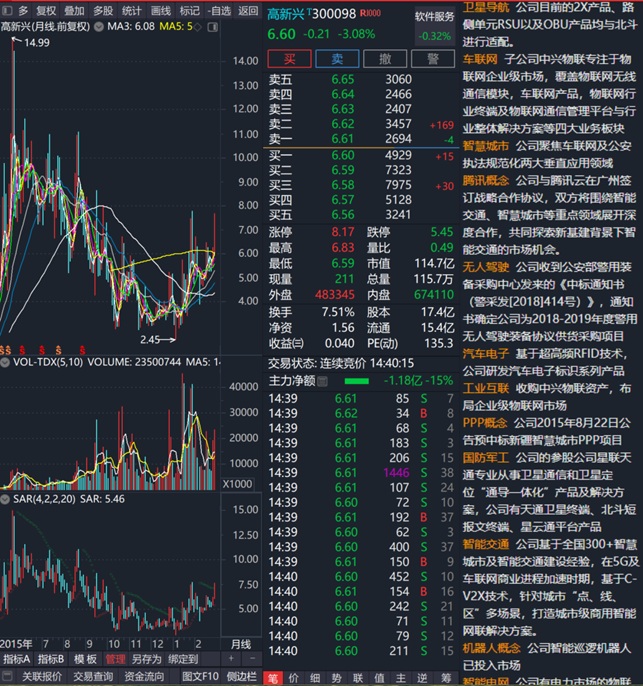The height and width of the screenshot is (686, 643).
Task: Open the PPP概念 concept link
Action: pos(485,423)
